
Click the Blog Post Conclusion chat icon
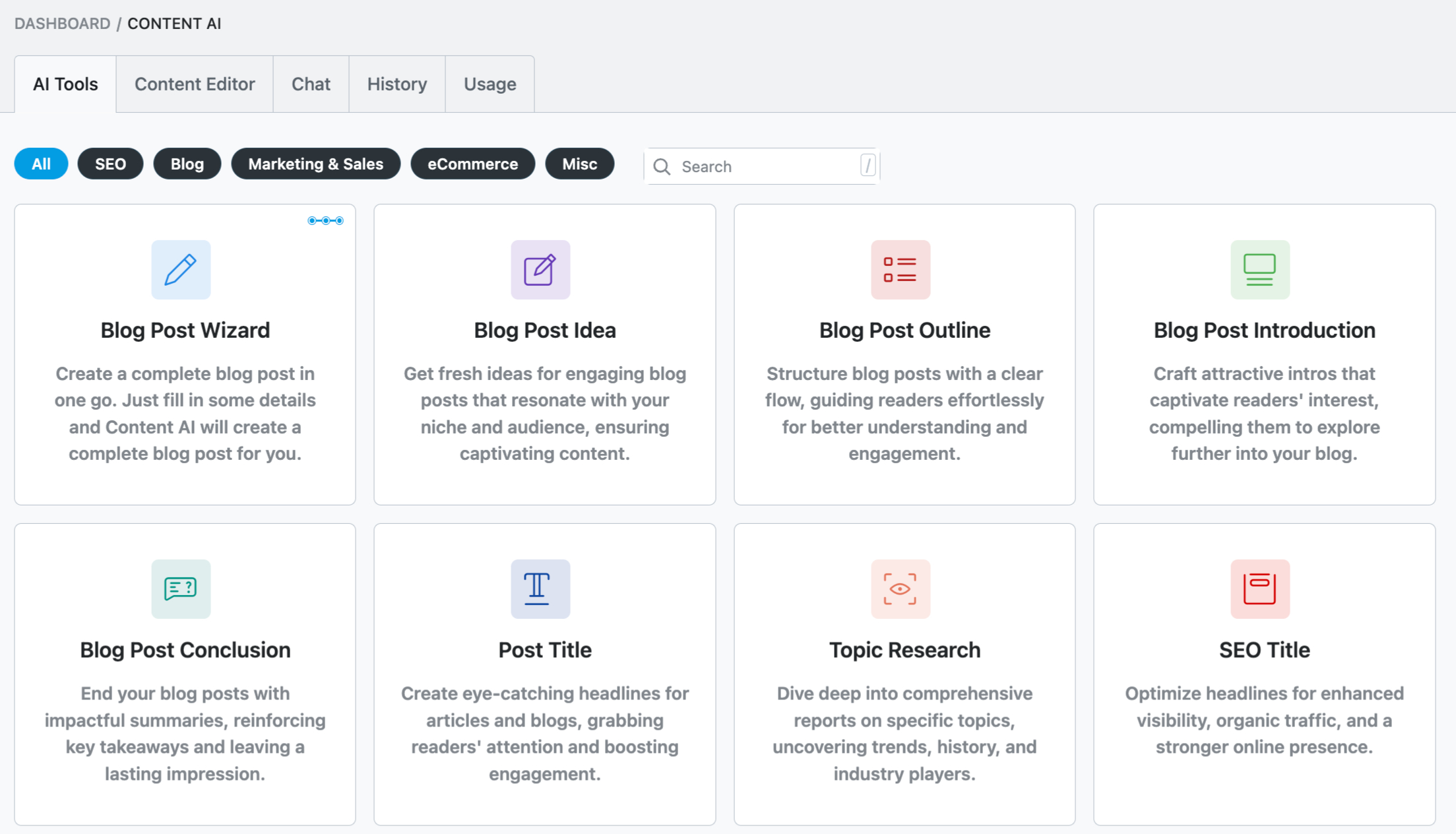coord(181,589)
